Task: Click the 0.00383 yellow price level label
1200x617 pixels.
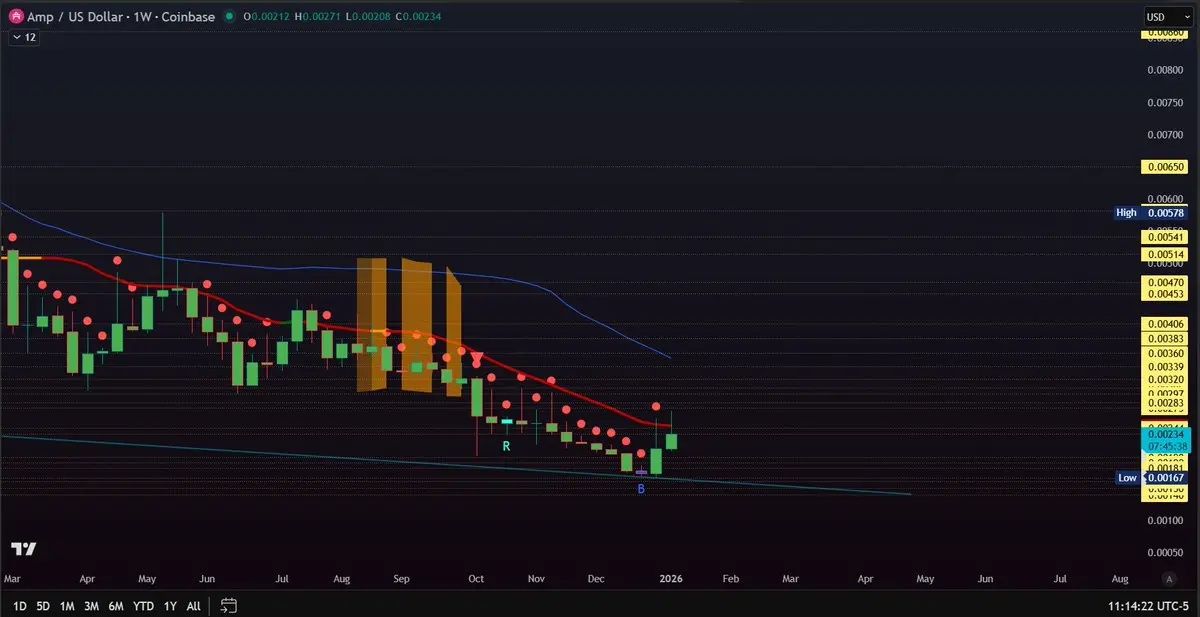Action: pyautogui.click(x=1163, y=339)
